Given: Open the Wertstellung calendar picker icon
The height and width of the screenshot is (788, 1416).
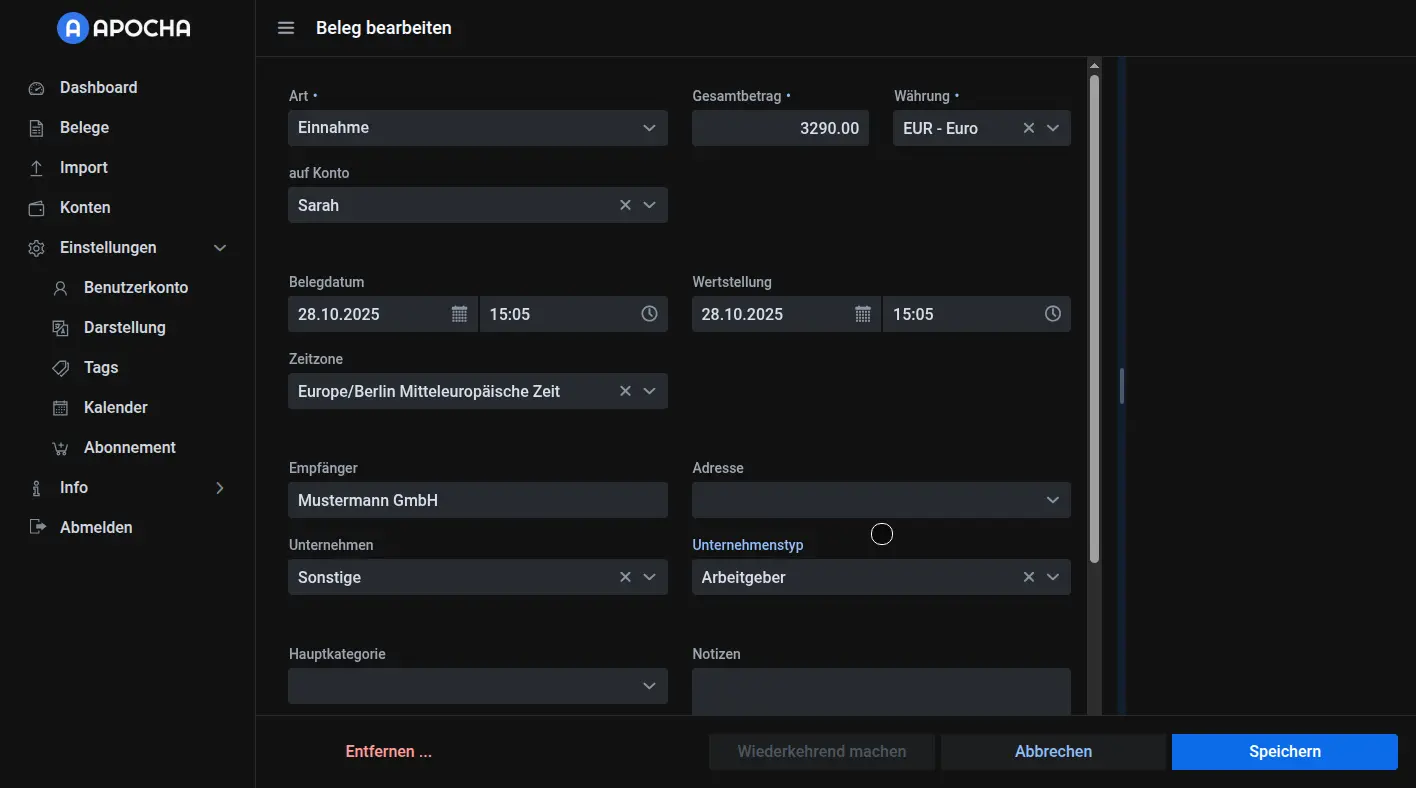Looking at the screenshot, I should (x=862, y=314).
